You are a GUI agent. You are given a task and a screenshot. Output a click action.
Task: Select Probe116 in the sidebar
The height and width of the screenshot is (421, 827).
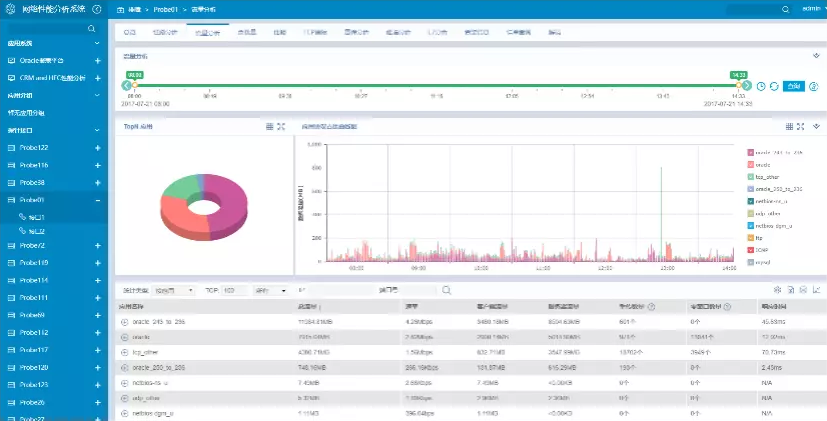coord(34,165)
